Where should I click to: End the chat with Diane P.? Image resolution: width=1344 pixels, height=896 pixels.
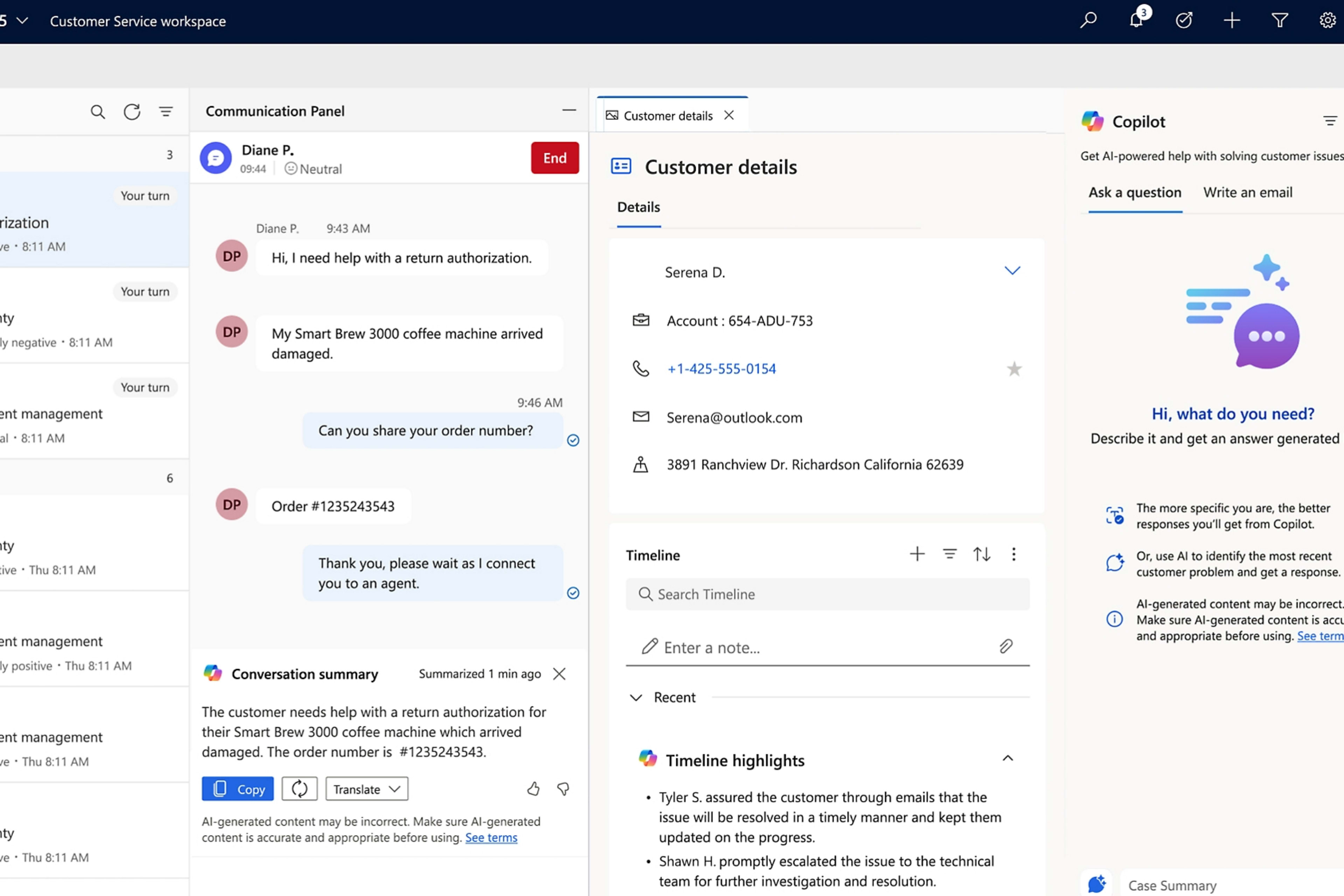click(x=555, y=158)
